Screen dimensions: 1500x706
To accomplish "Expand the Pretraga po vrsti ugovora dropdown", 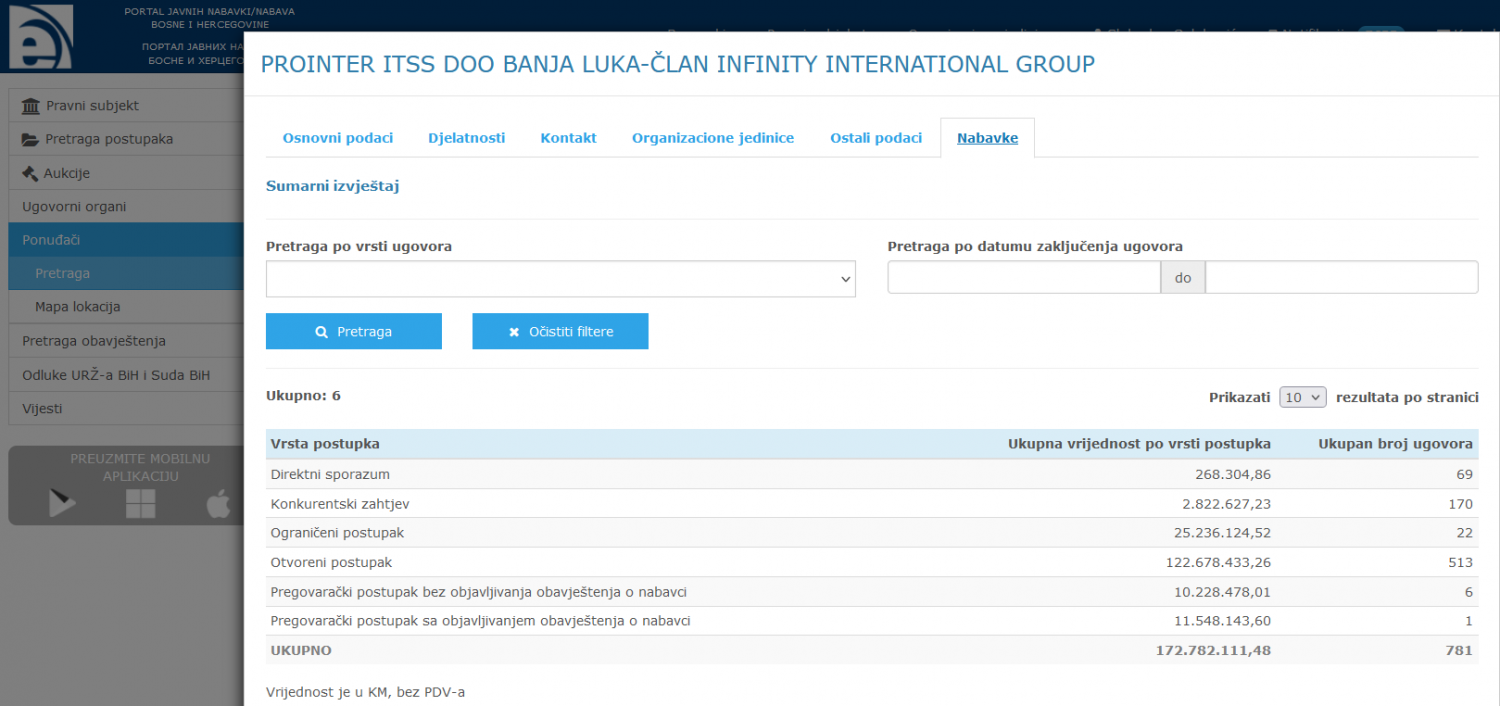I will [x=561, y=279].
